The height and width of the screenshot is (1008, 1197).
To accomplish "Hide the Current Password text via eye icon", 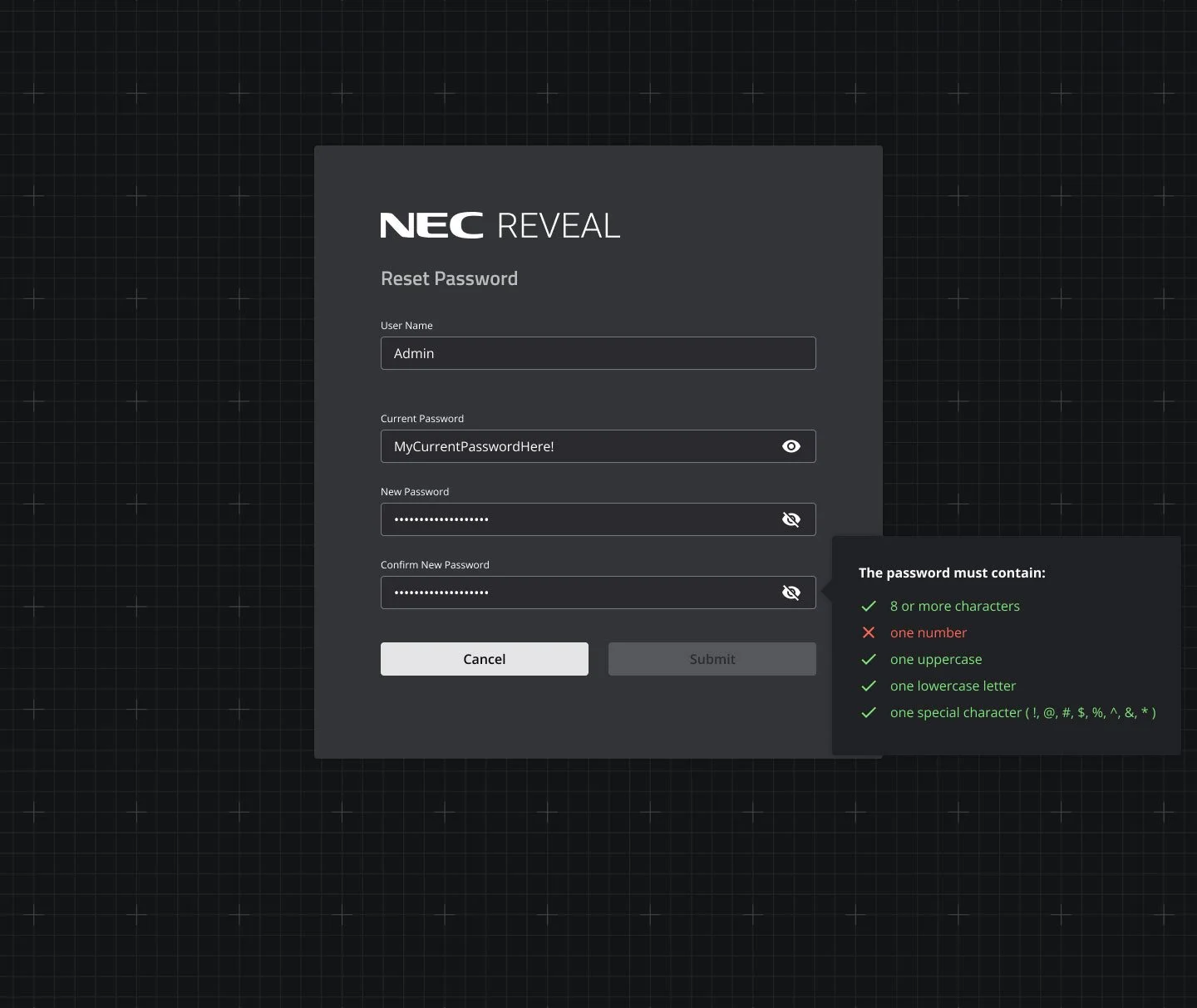I will tap(791, 446).
